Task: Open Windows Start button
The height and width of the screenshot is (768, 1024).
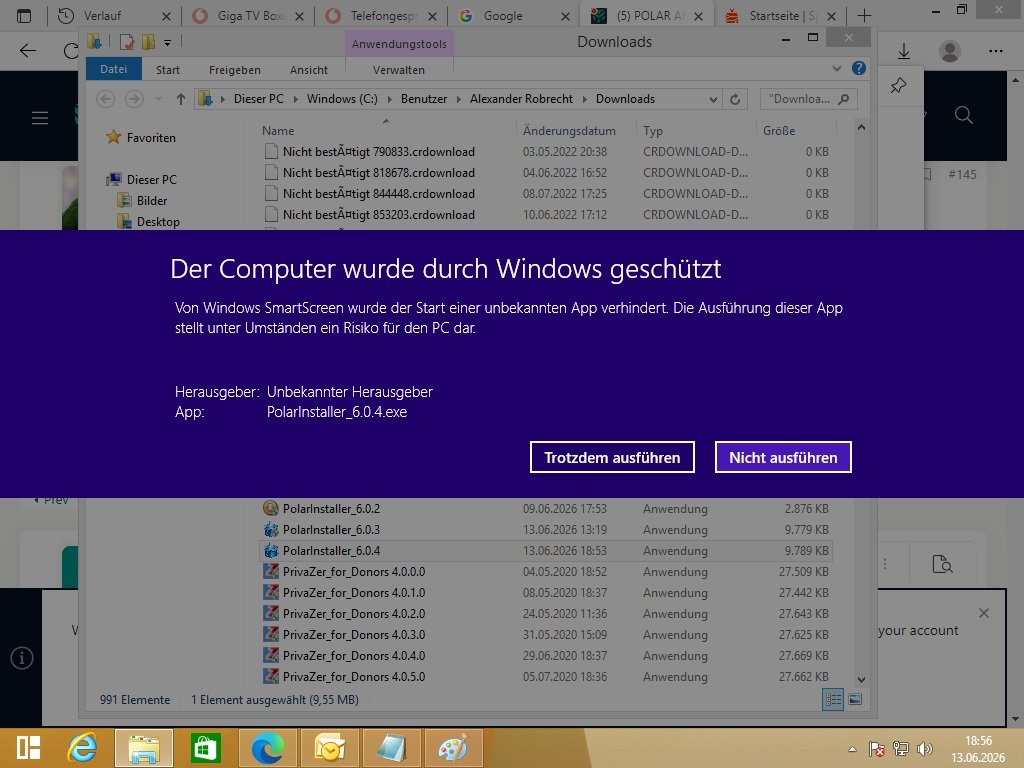Action: click(29, 748)
